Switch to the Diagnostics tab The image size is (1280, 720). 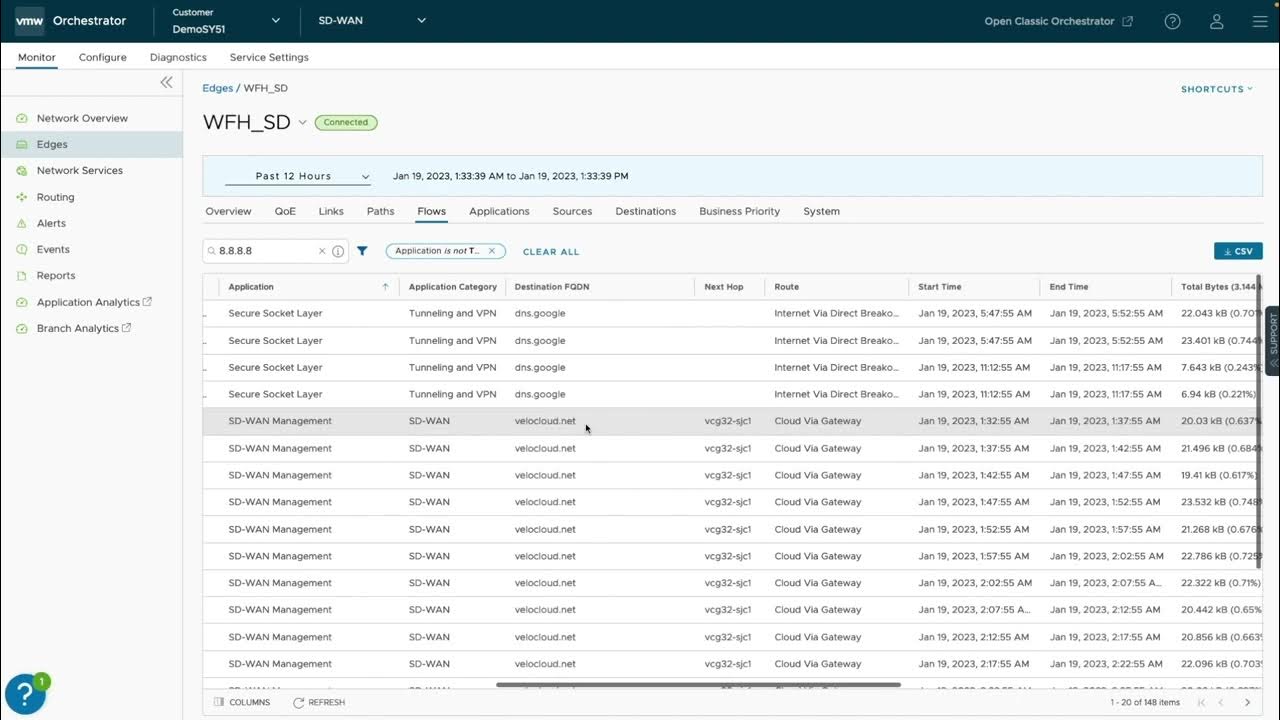click(178, 57)
